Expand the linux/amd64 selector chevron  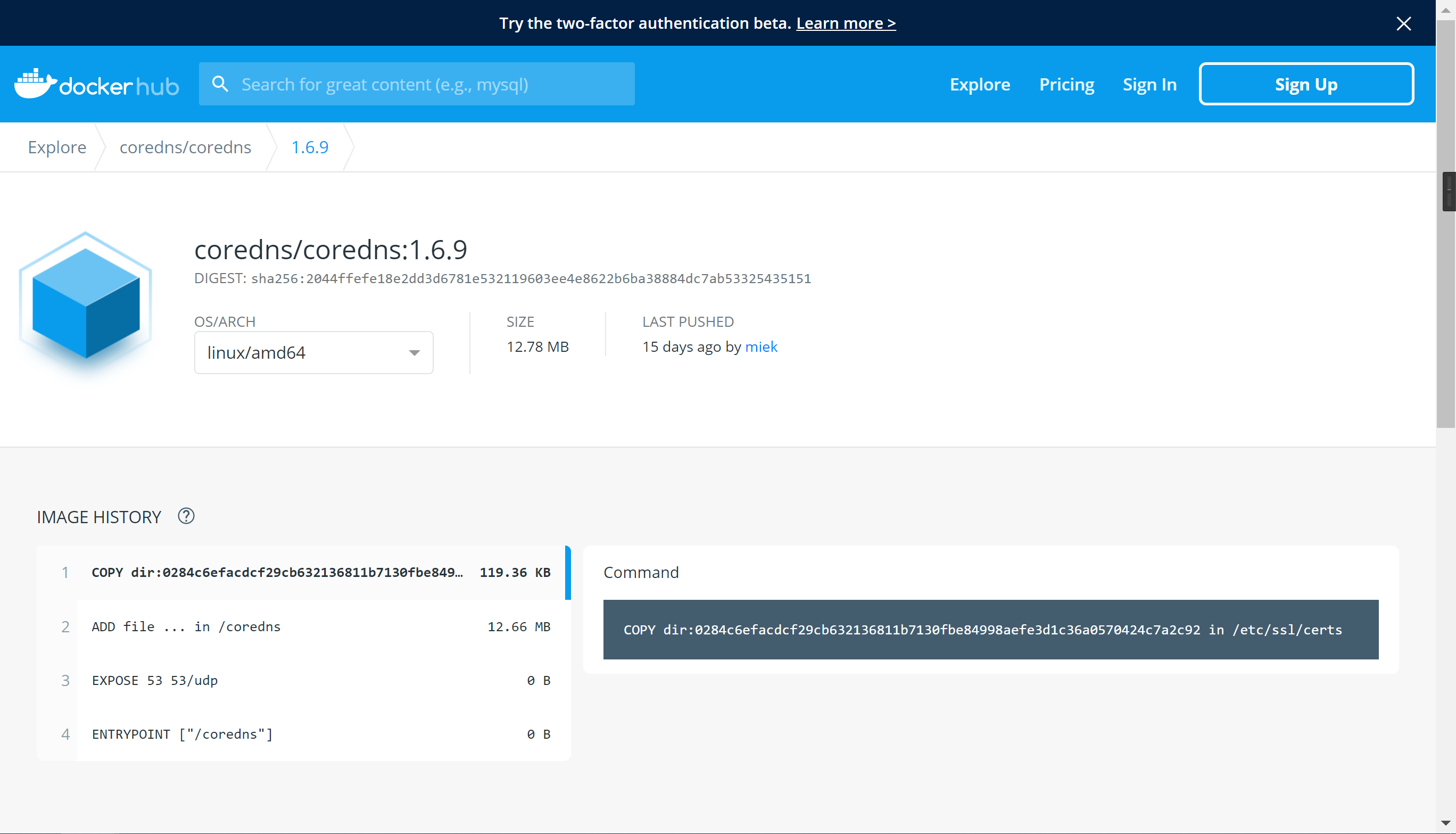click(414, 353)
